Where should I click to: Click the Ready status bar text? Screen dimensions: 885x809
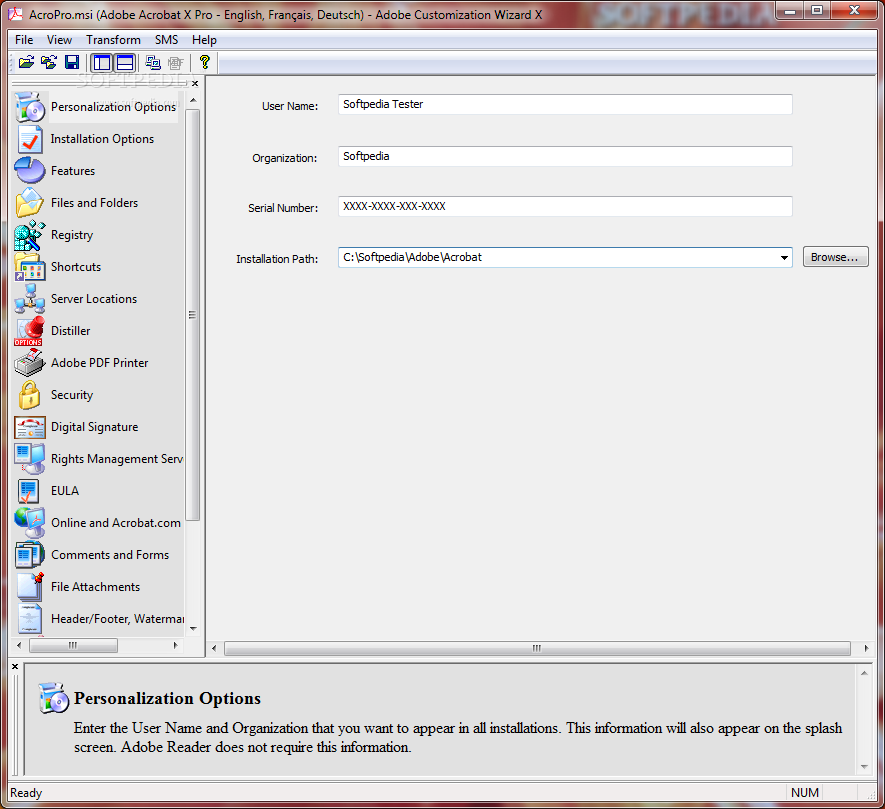26,793
